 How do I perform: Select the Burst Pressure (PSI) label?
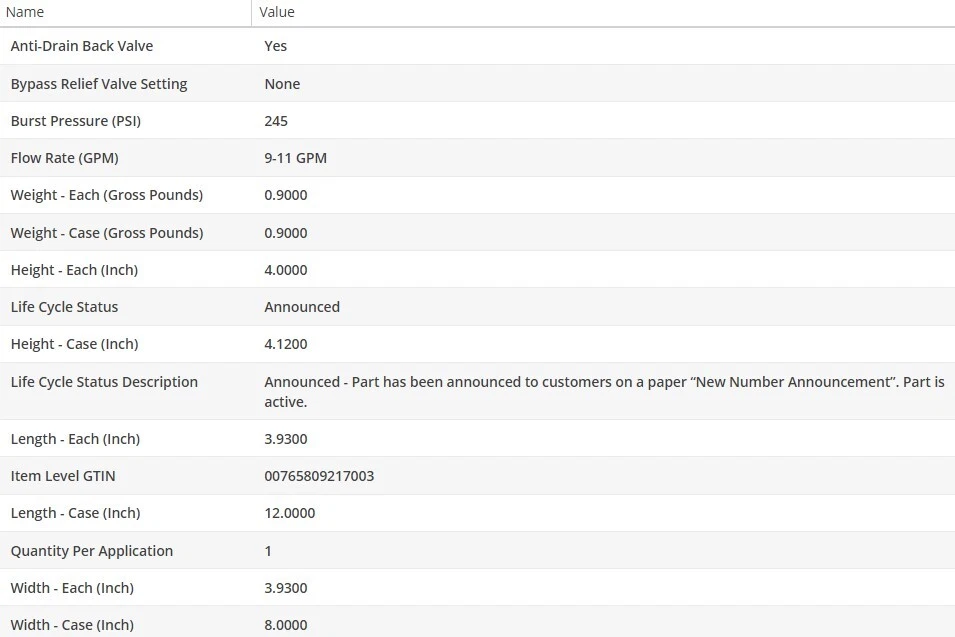[76, 121]
